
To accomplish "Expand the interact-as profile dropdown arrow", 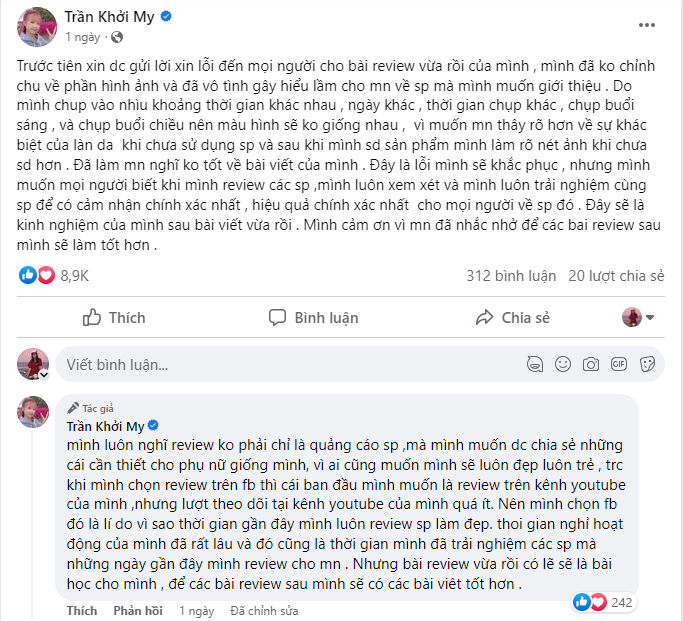I will [x=650, y=317].
